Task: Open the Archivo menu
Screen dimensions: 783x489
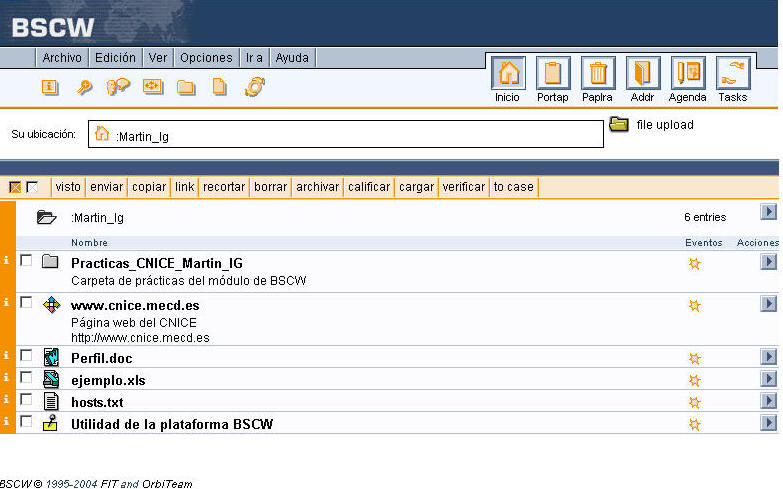Action: (x=62, y=58)
